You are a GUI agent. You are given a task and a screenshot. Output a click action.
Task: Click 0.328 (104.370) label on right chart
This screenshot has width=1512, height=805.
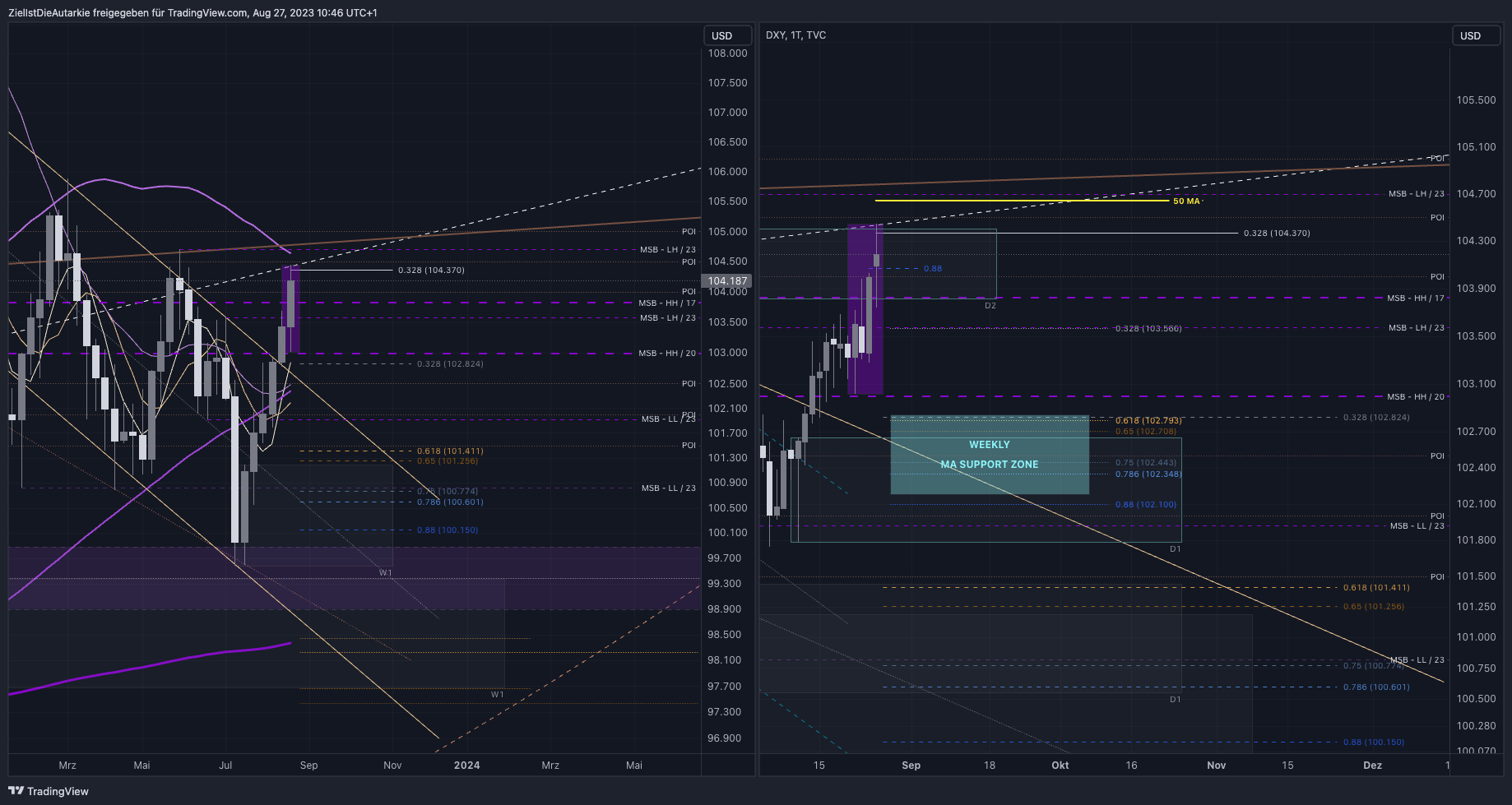click(x=1277, y=234)
